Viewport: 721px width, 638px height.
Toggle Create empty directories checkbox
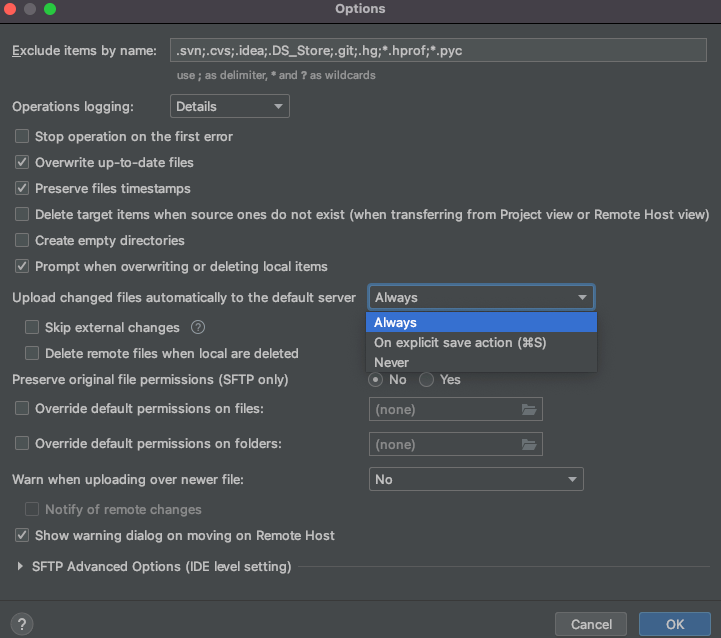(x=22, y=241)
